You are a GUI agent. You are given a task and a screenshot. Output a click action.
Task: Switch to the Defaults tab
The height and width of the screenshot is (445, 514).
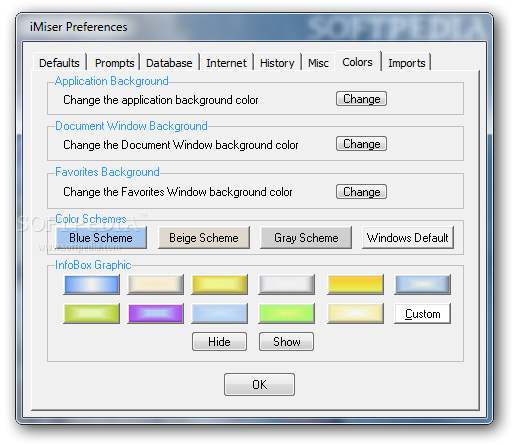59,63
